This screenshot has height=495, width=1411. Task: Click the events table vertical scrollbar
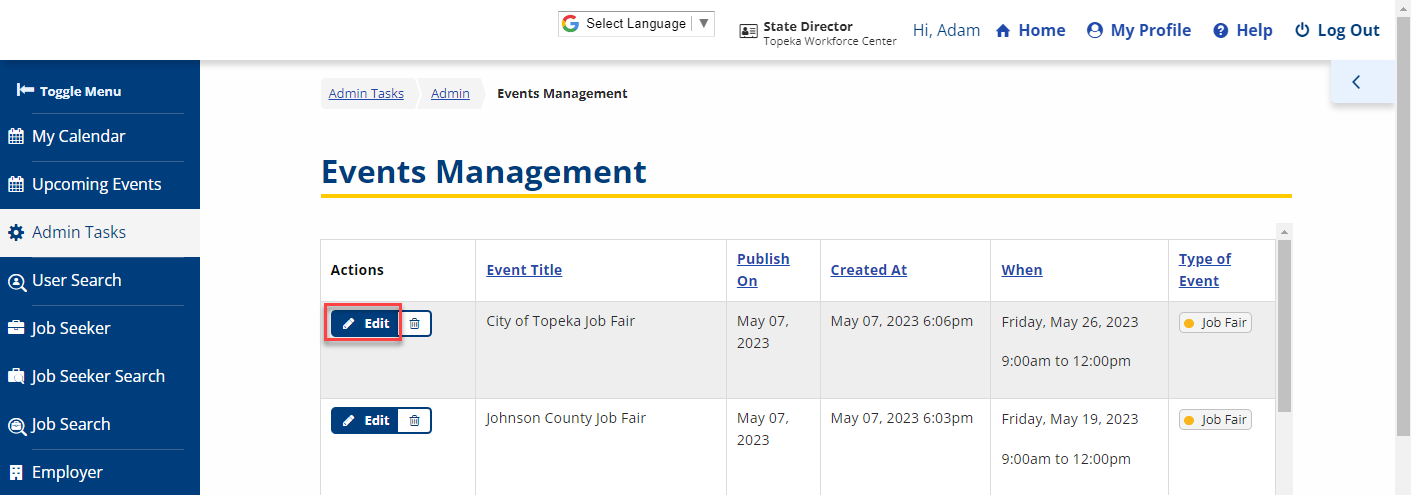[1284, 320]
